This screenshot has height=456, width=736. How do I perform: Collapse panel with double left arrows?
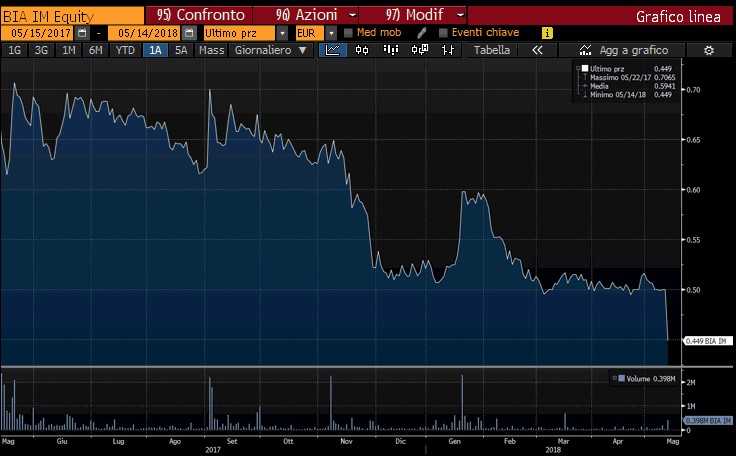pos(537,50)
